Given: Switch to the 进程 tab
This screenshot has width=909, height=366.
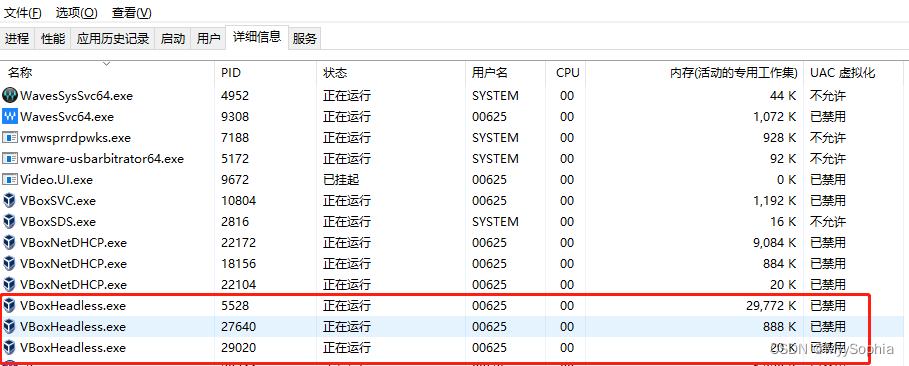Looking at the screenshot, I should click(17, 39).
